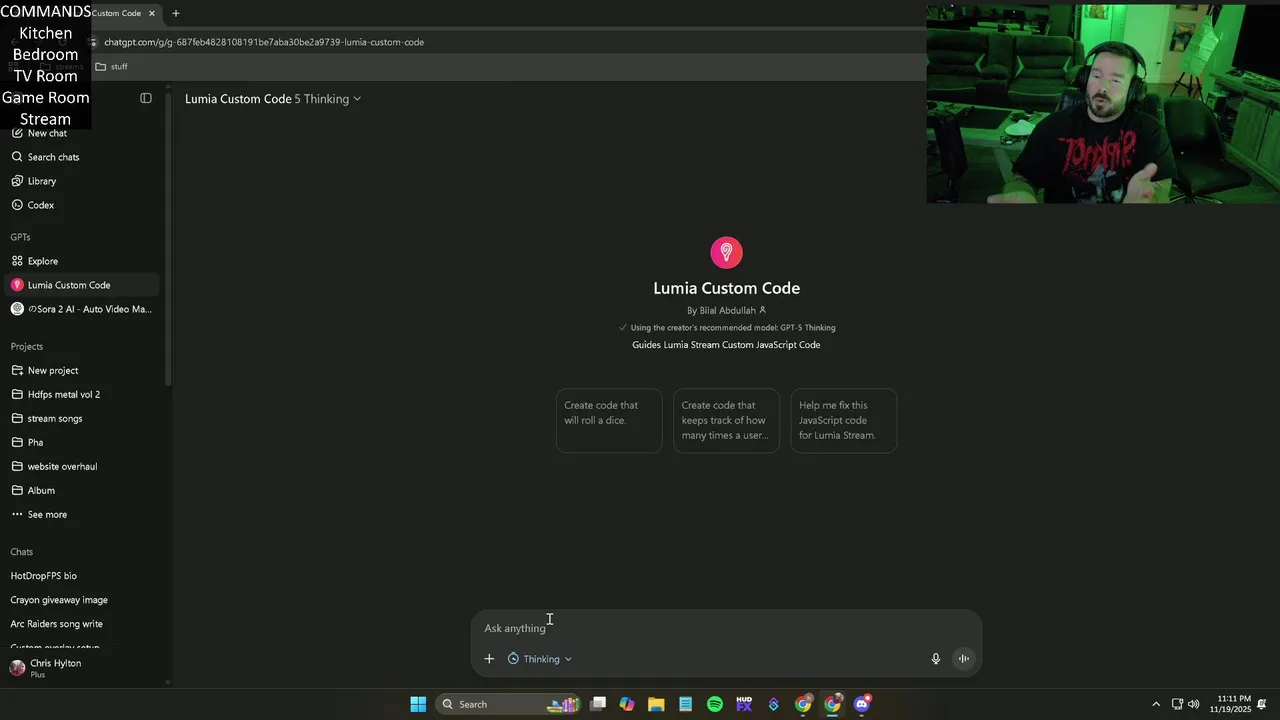Click the browser address bar URL
The image size is (1280, 720).
coord(264,42)
